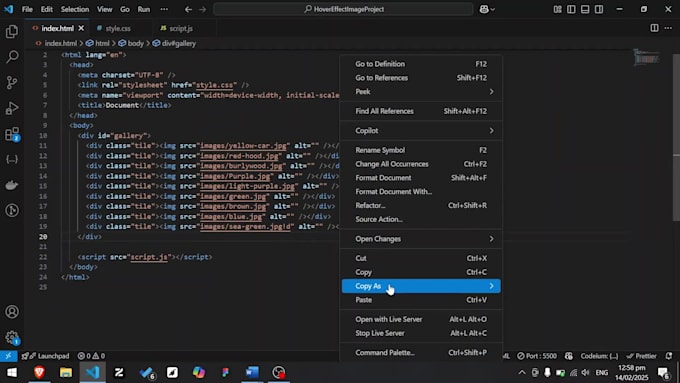Toggle Secondary Side Bar visibility

[599, 9]
